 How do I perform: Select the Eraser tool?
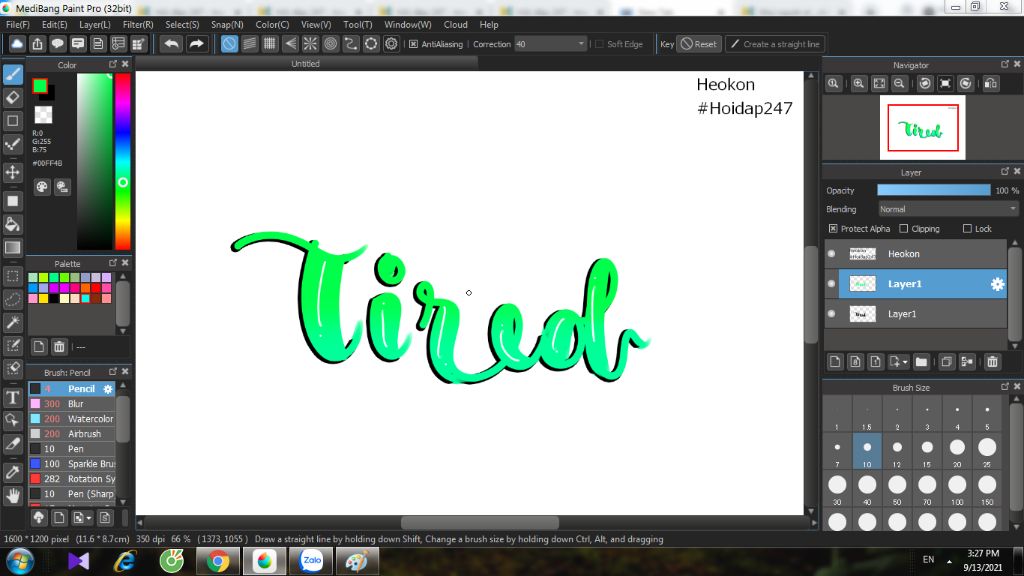[x=12, y=98]
